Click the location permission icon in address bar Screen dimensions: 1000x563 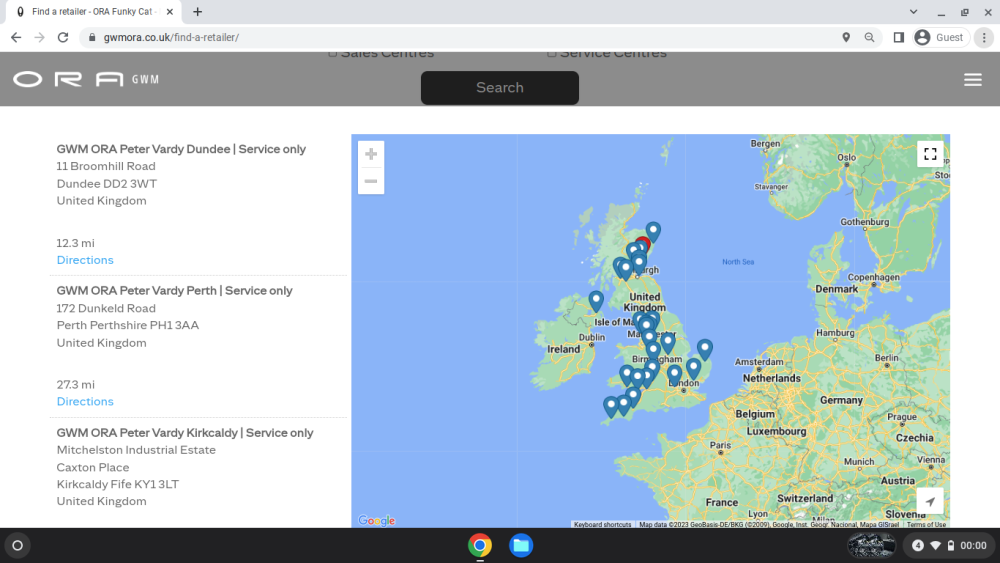coord(846,38)
